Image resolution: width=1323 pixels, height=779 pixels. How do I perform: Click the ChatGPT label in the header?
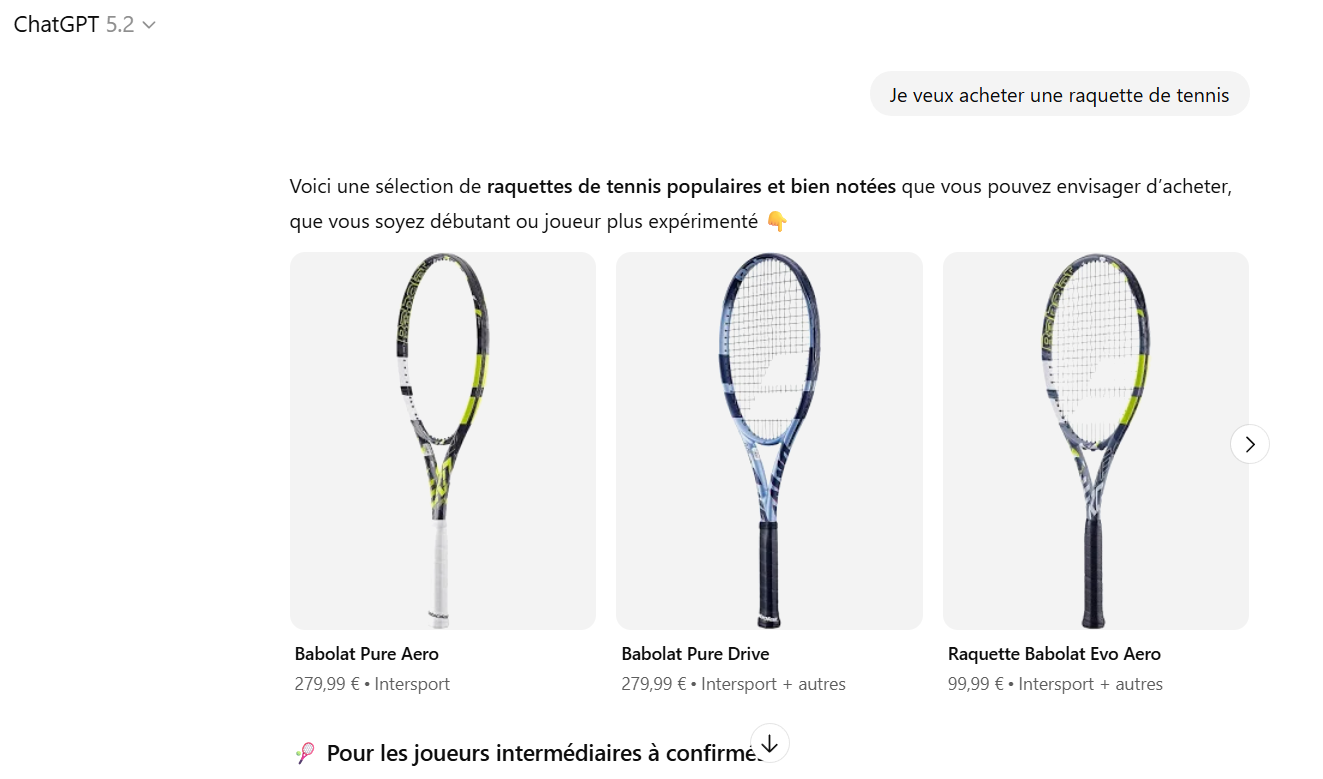coord(56,25)
